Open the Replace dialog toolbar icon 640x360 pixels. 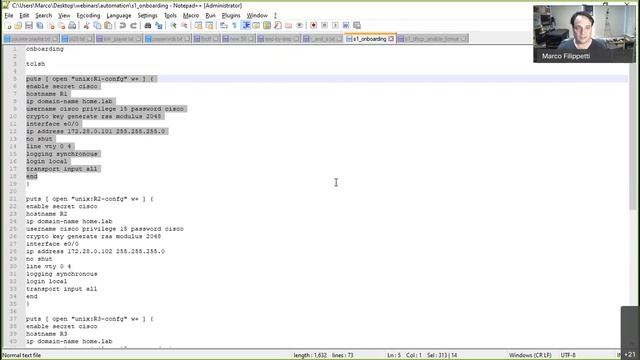[159, 26]
